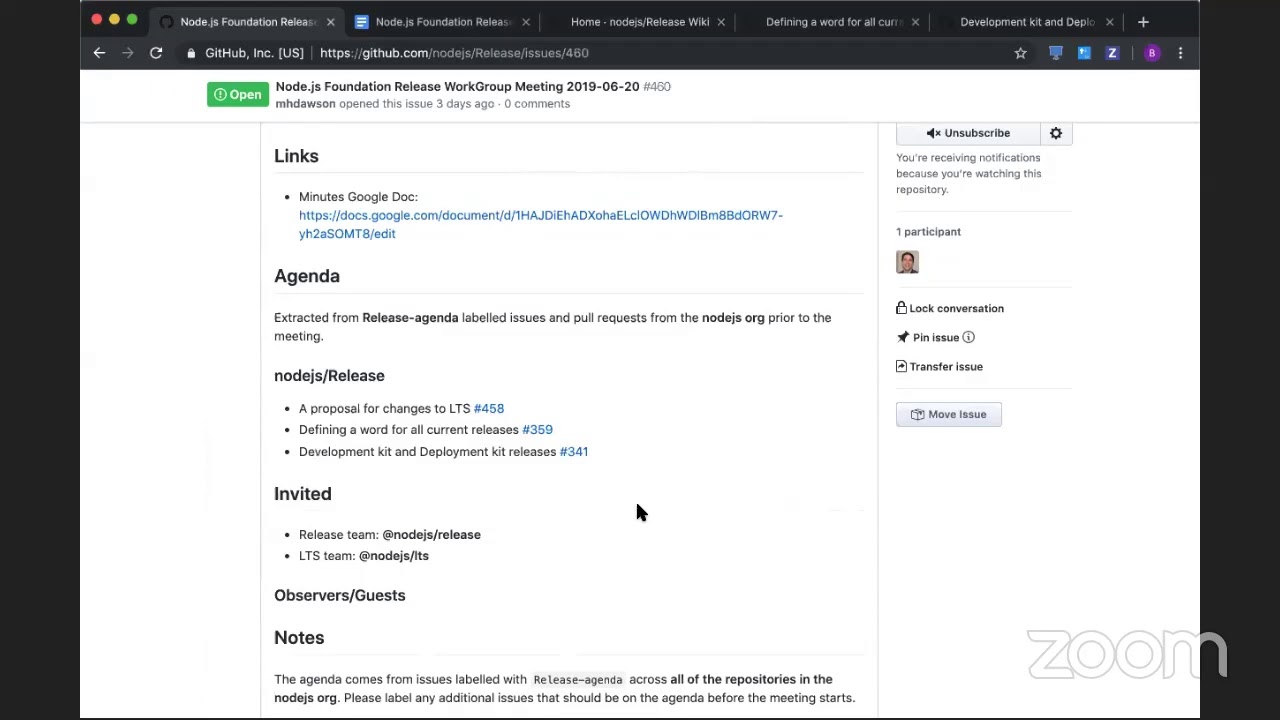Click the purple profile avatar icon
The width and height of the screenshot is (1280, 720).
point(1152,53)
